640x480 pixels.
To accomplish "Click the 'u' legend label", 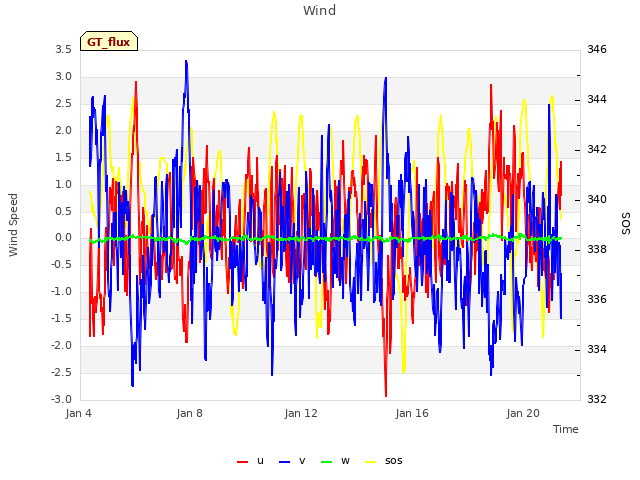I will click(x=260, y=461).
